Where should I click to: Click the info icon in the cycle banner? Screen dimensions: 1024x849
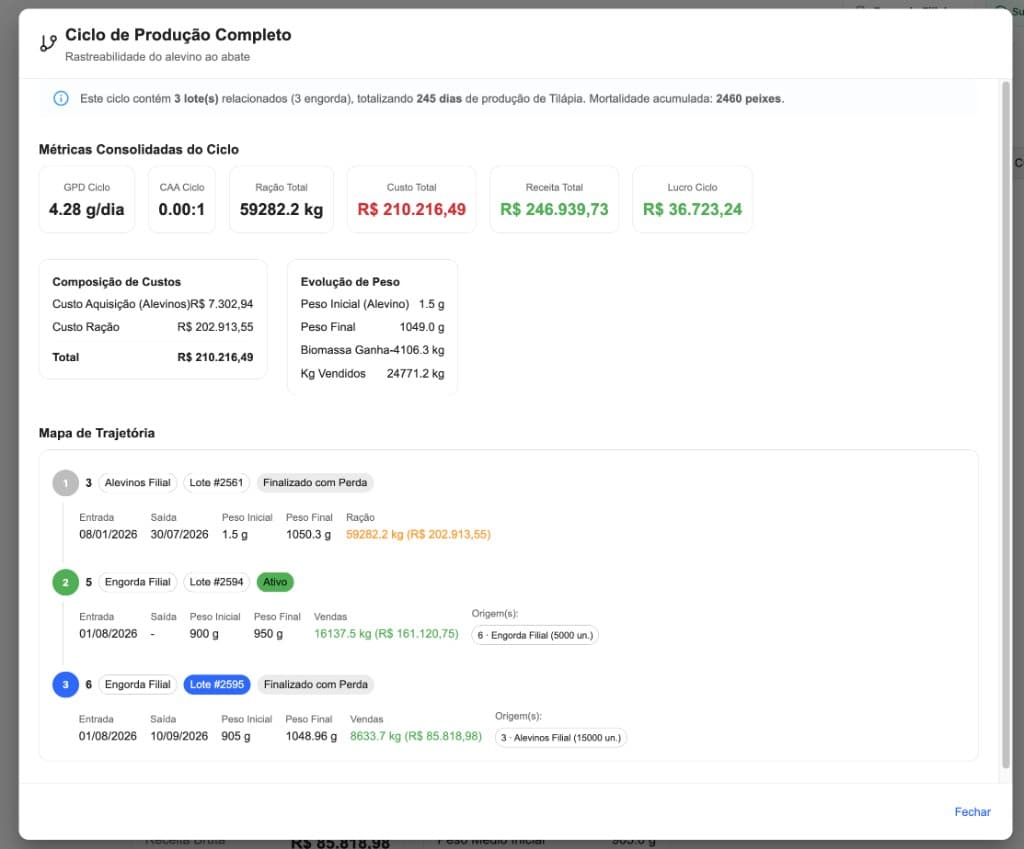tap(61, 99)
